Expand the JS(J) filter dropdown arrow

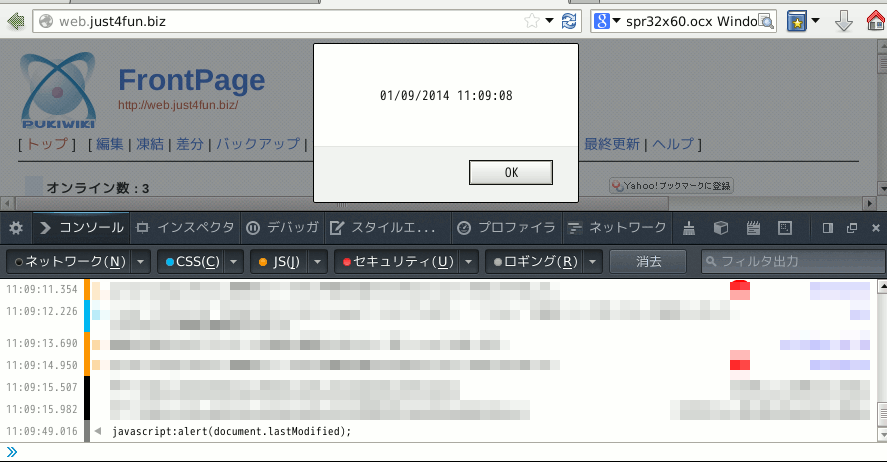pyautogui.click(x=318, y=262)
